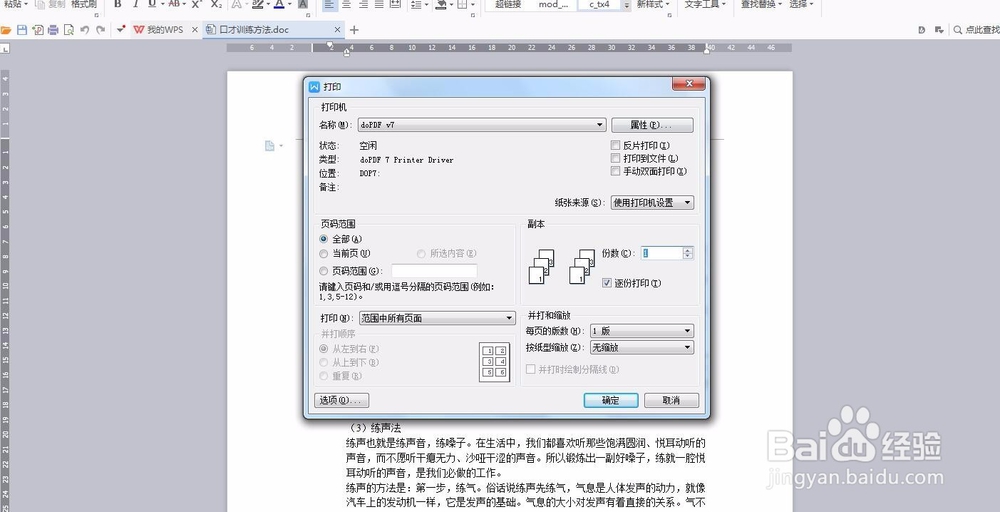Click the page icon in document left margin
Image resolution: width=1000 pixels, height=512 pixels.
tap(270, 146)
